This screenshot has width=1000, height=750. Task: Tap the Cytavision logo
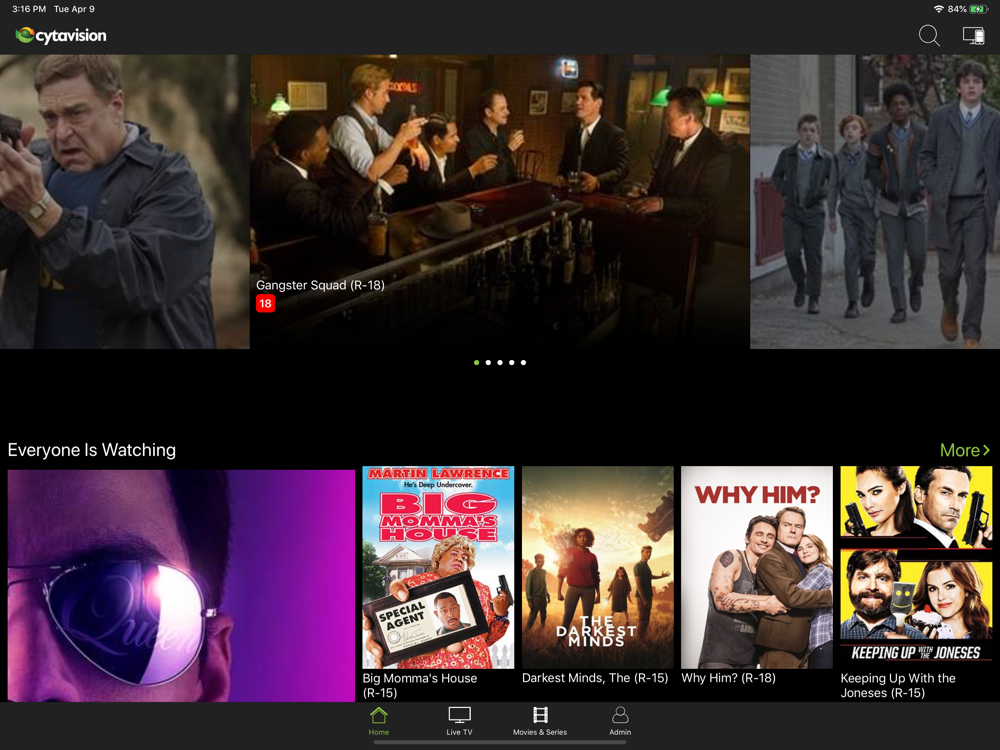click(61, 35)
